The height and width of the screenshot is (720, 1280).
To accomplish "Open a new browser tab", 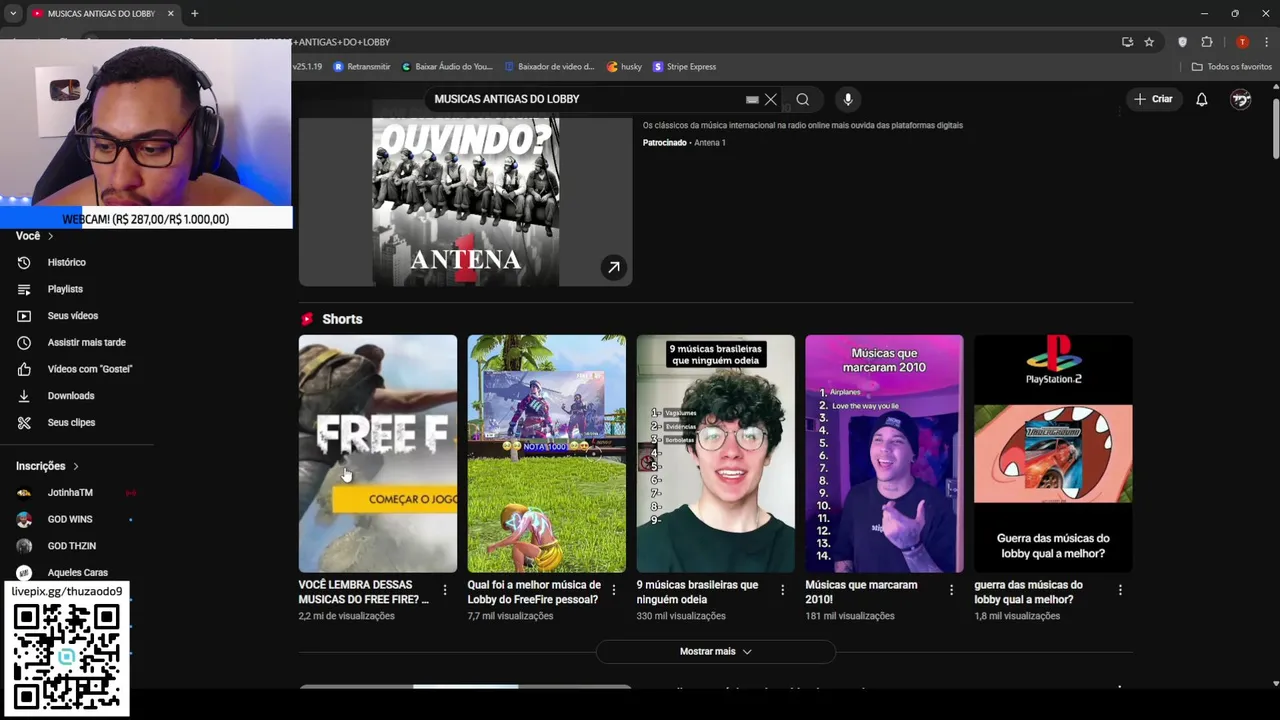I will [x=194, y=14].
